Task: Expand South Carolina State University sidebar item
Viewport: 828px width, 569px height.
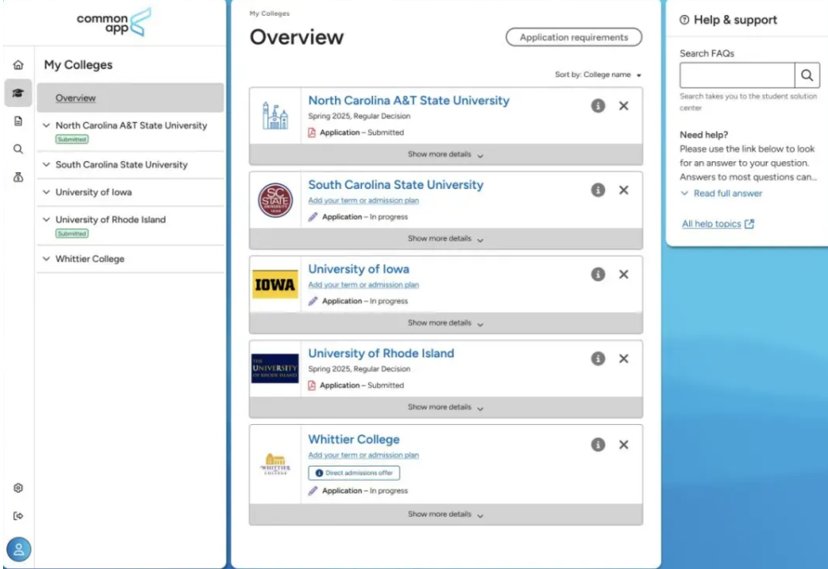Action: click(x=46, y=165)
